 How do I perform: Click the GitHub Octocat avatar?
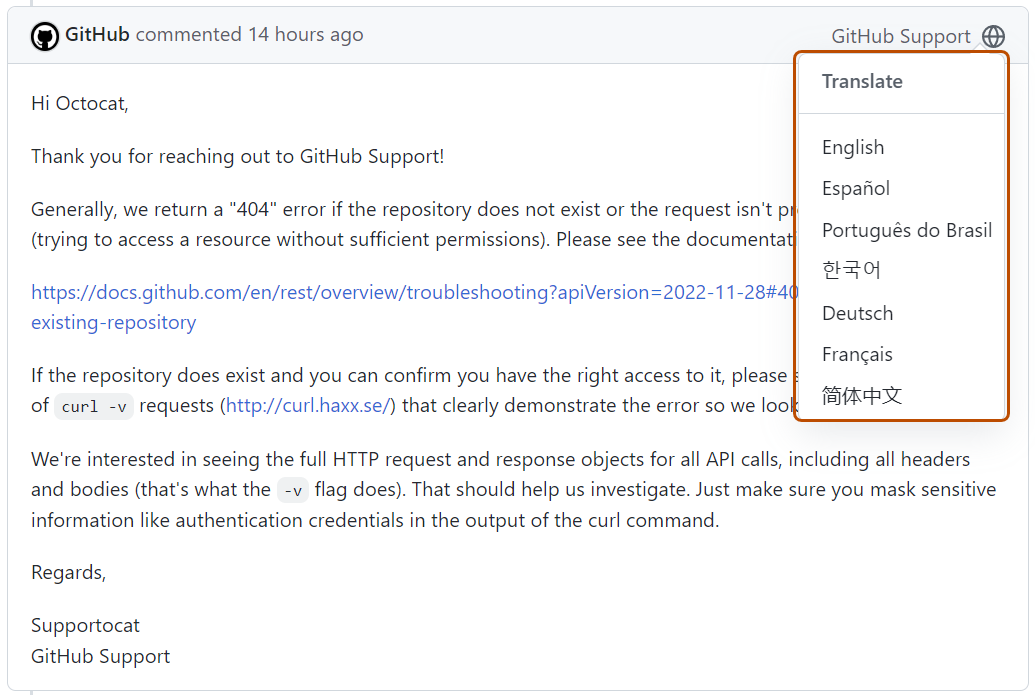45,34
